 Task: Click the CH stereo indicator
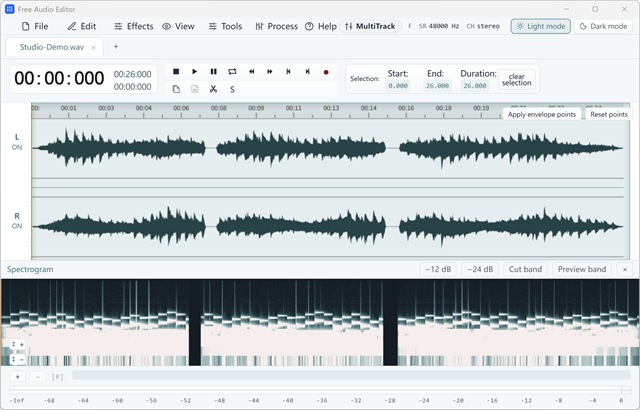click(483, 26)
